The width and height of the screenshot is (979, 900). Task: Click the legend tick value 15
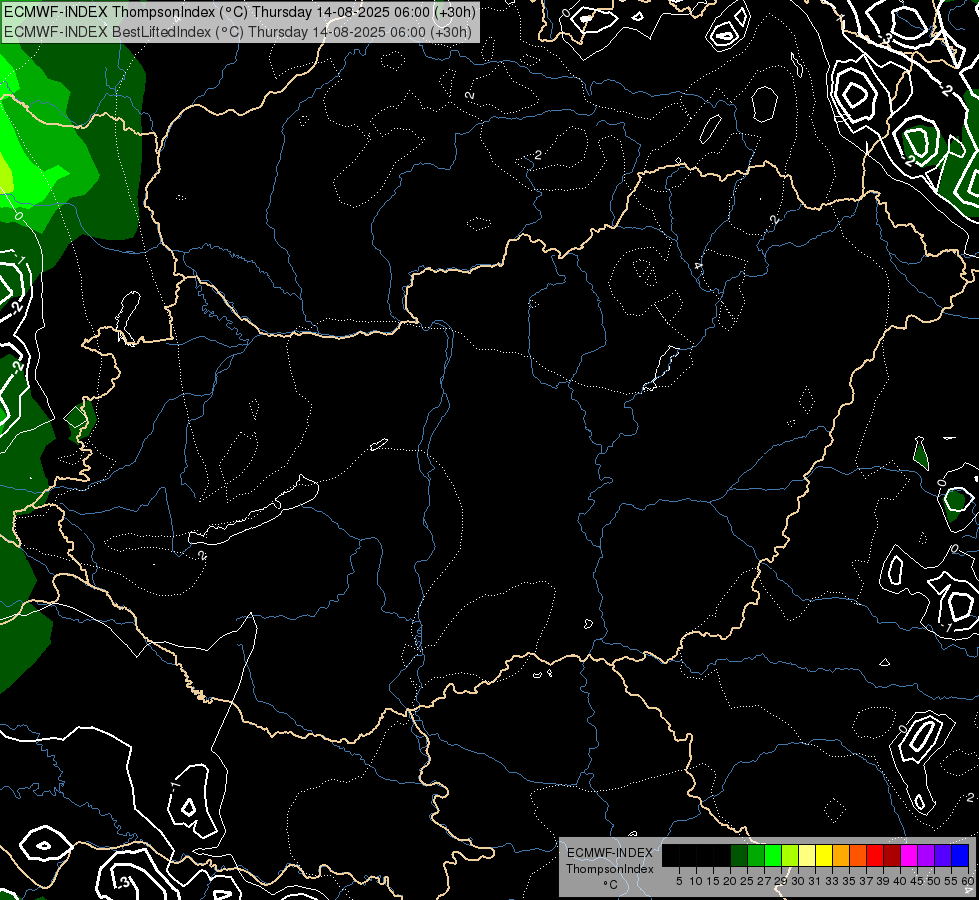tap(713, 881)
